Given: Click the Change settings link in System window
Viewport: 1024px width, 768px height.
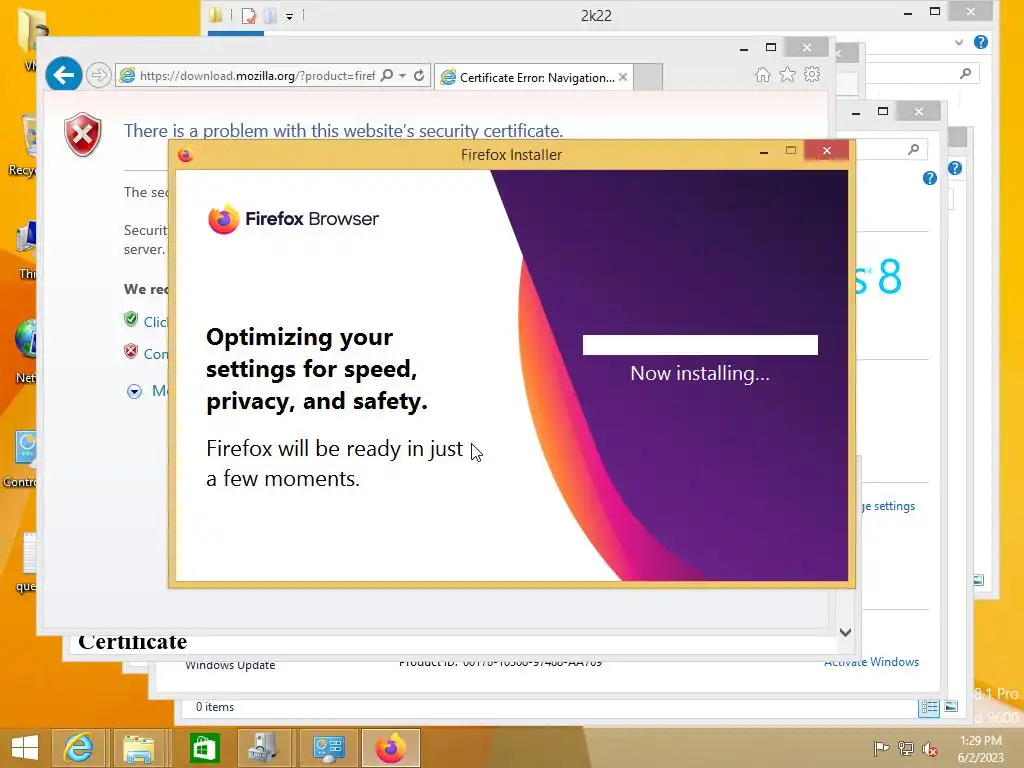Looking at the screenshot, I should coord(889,506).
